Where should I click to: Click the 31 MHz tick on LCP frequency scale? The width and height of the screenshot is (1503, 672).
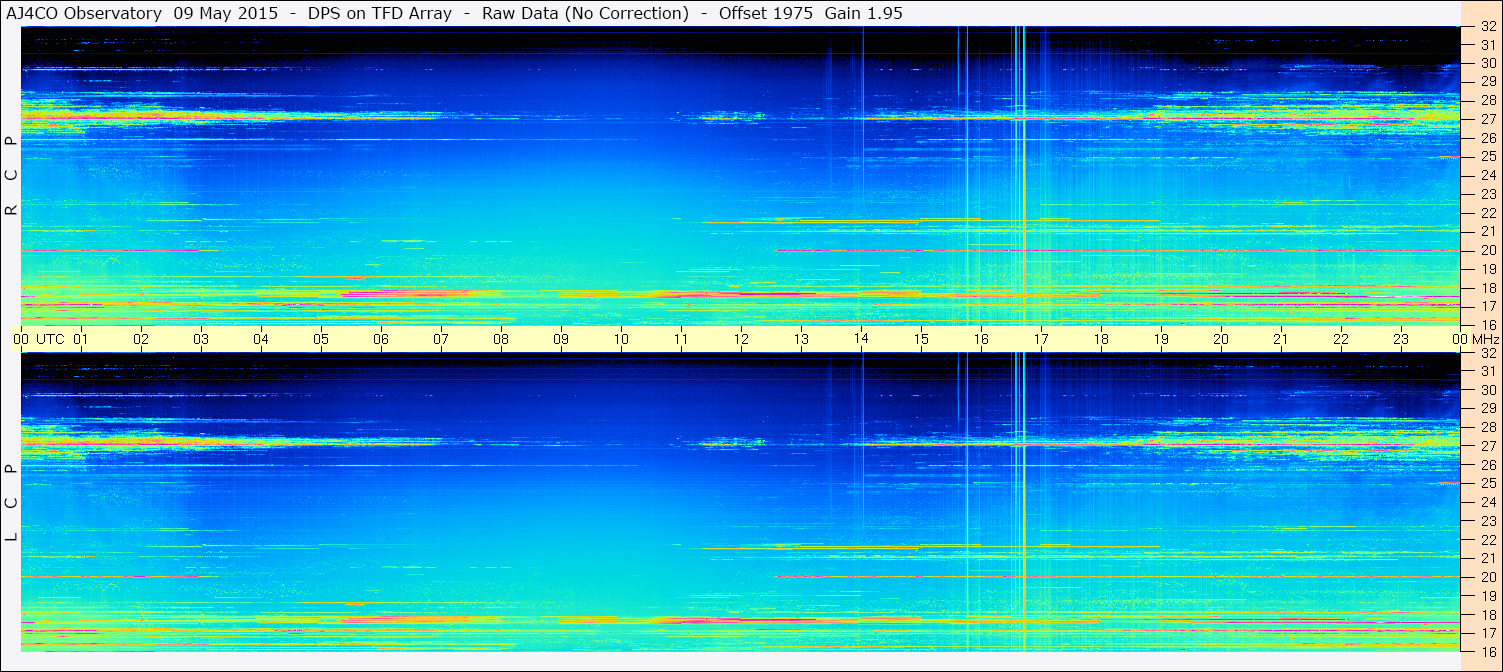click(1488, 371)
